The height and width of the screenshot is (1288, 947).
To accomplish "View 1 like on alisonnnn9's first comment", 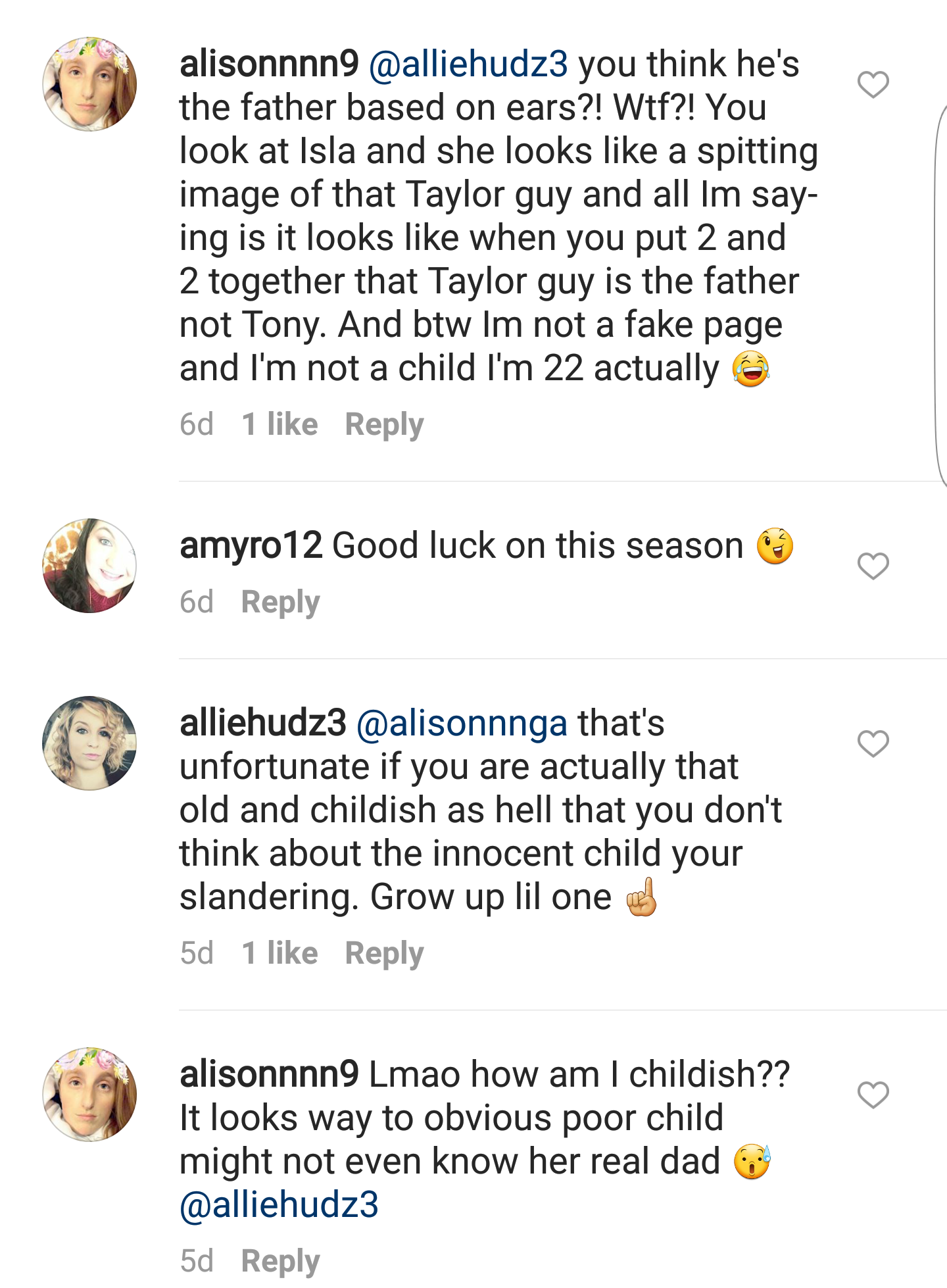I will click(x=279, y=424).
